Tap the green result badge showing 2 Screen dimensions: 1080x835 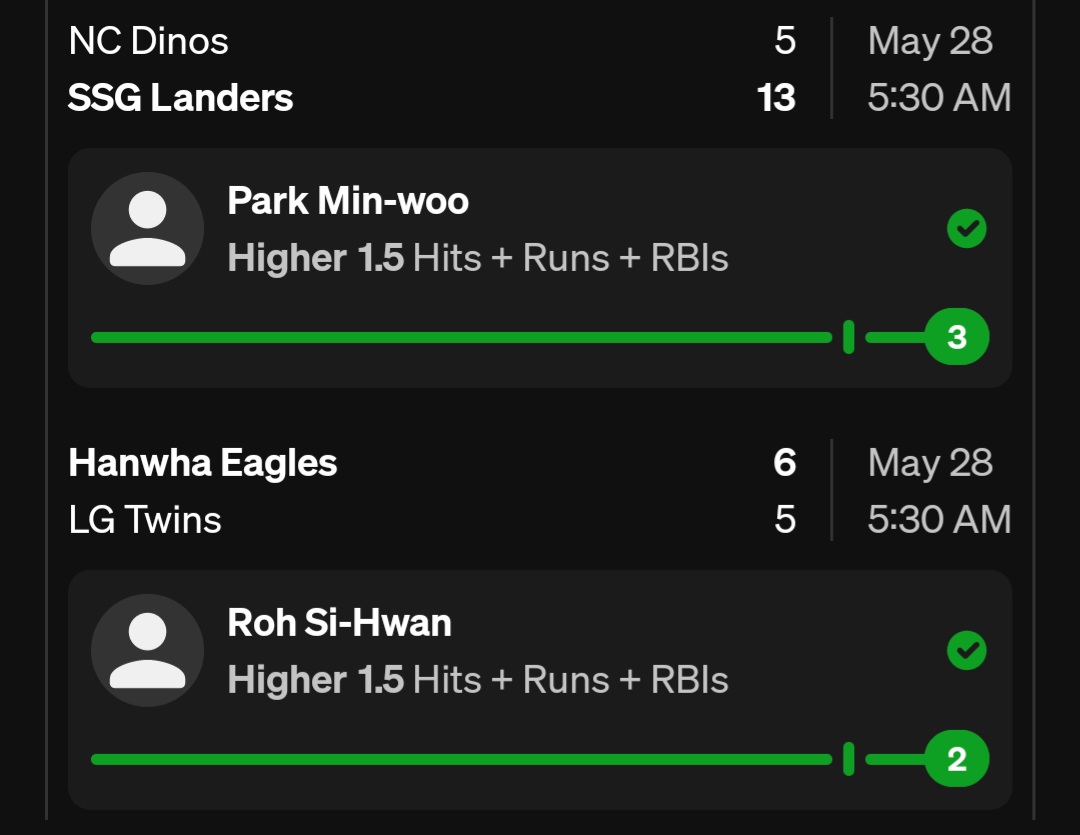(x=957, y=760)
